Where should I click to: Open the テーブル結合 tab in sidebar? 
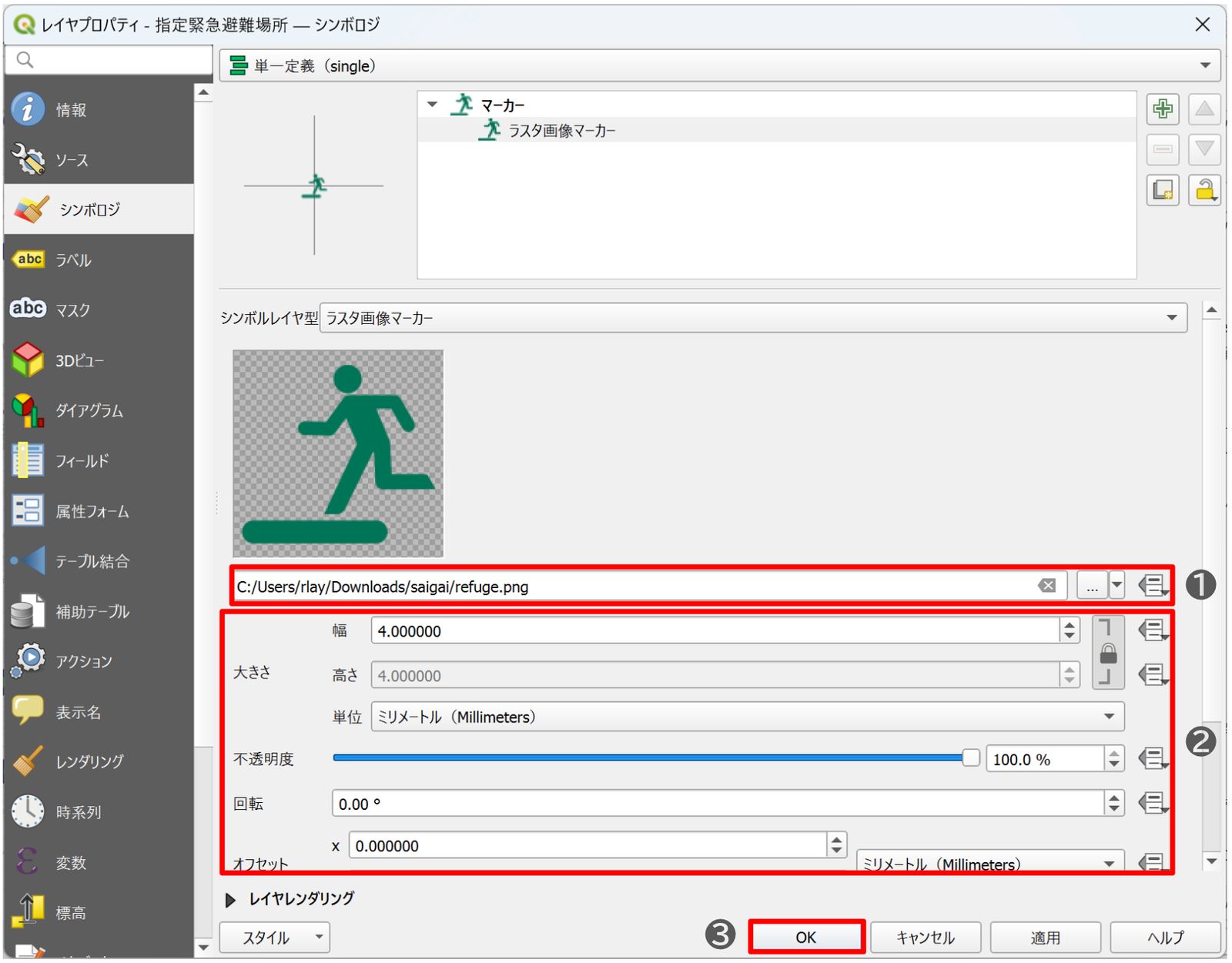(99, 560)
